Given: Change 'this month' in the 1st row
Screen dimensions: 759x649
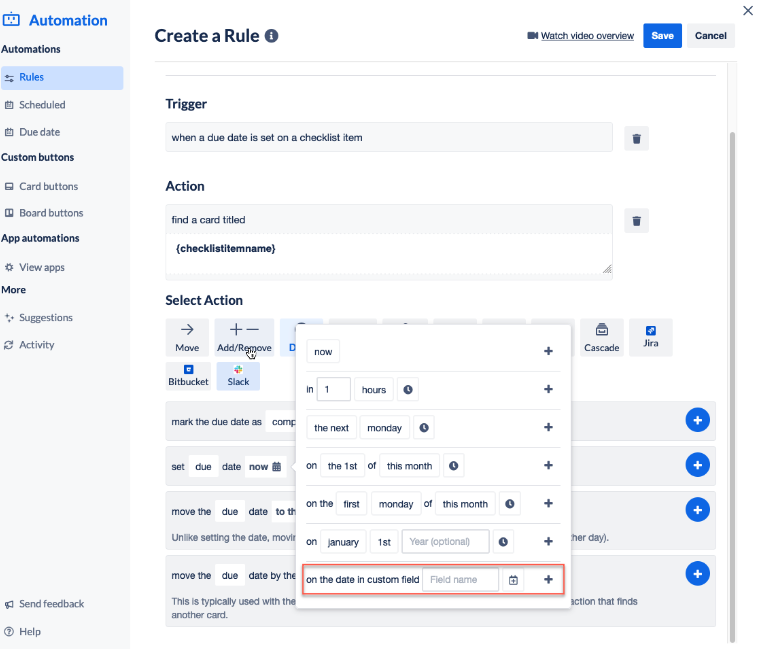Looking at the screenshot, I should tap(410, 466).
